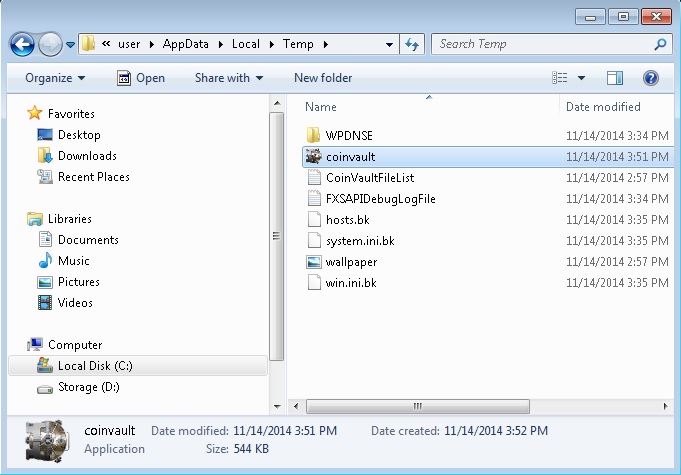Open the address bar history dropdown
The height and width of the screenshot is (475, 681).
389,44
